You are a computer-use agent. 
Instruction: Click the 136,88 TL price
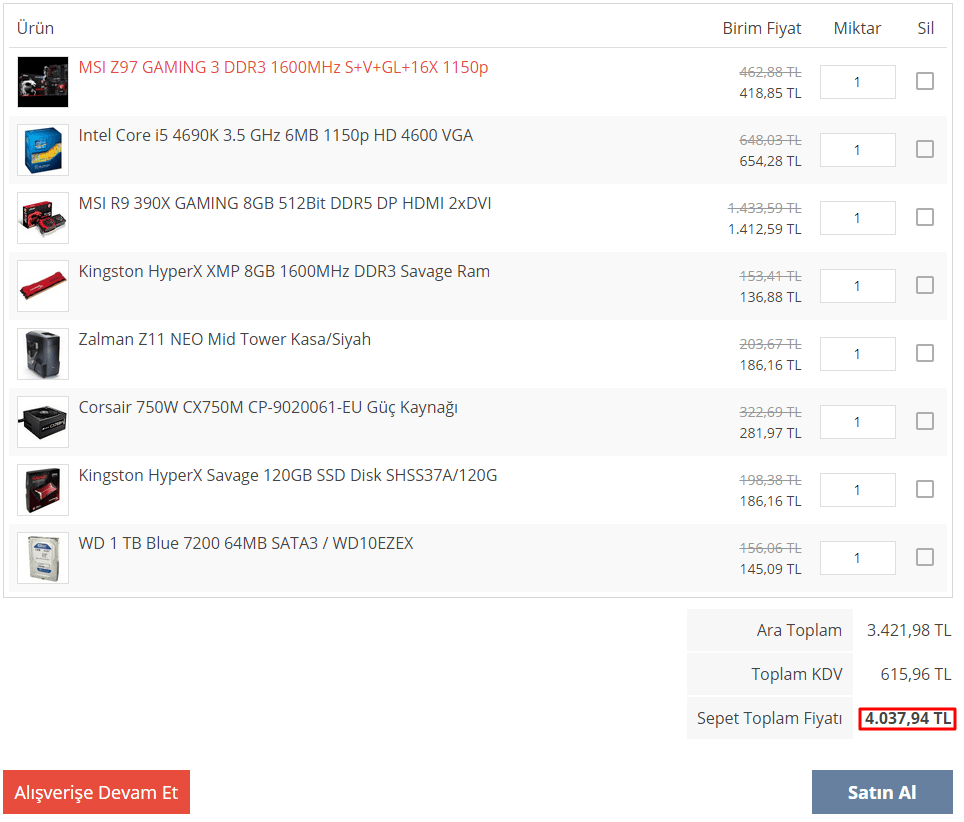point(770,298)
